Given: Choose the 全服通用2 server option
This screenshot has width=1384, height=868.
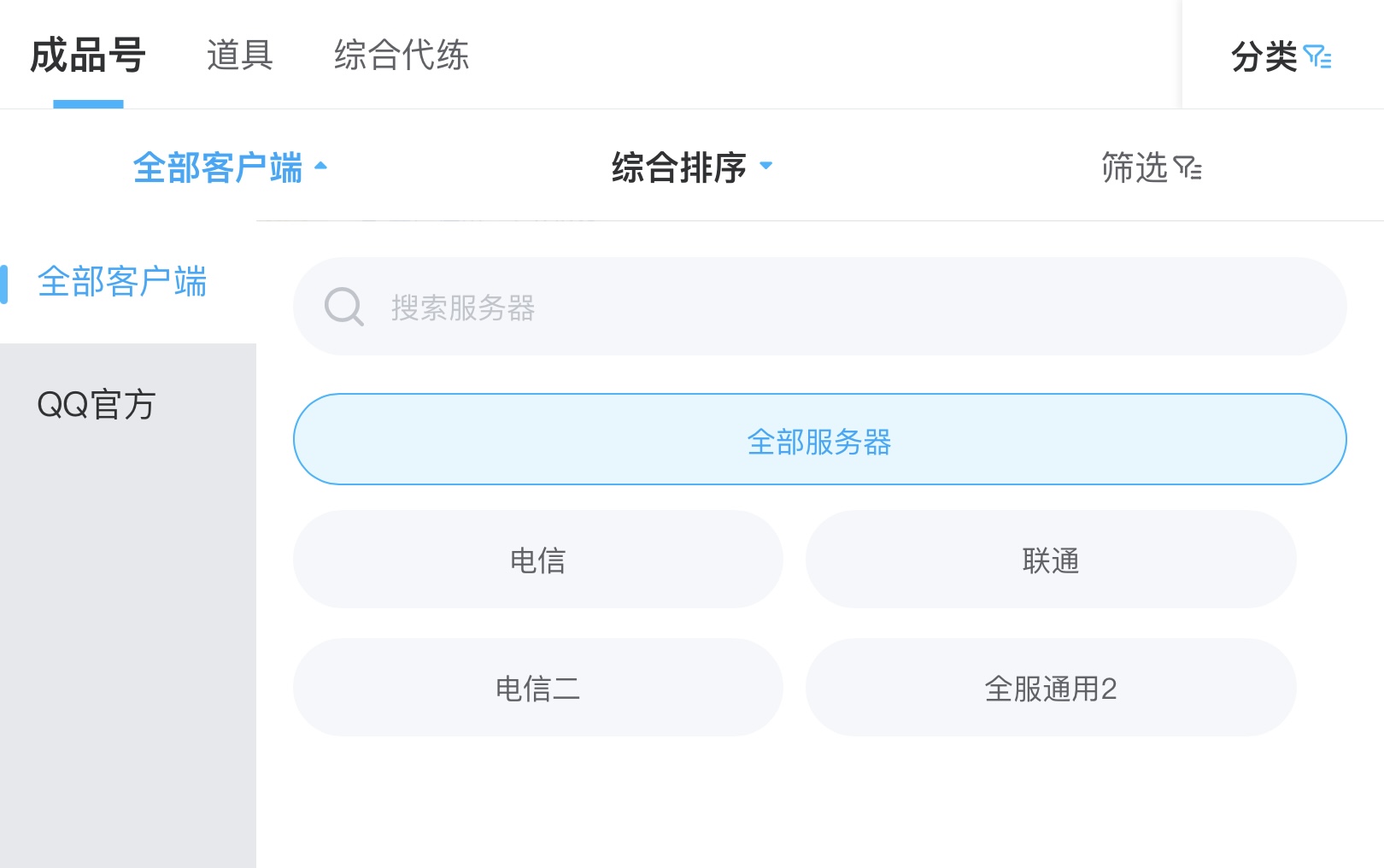Looking at the screenshot, I should 1051,688.
